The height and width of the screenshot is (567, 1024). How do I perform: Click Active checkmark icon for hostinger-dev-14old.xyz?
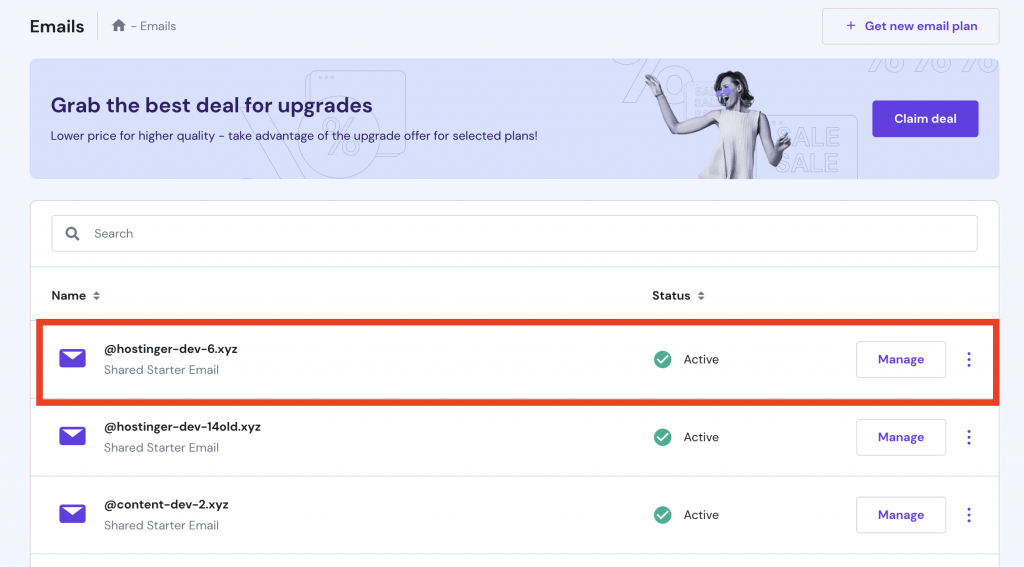pos(662,437)
